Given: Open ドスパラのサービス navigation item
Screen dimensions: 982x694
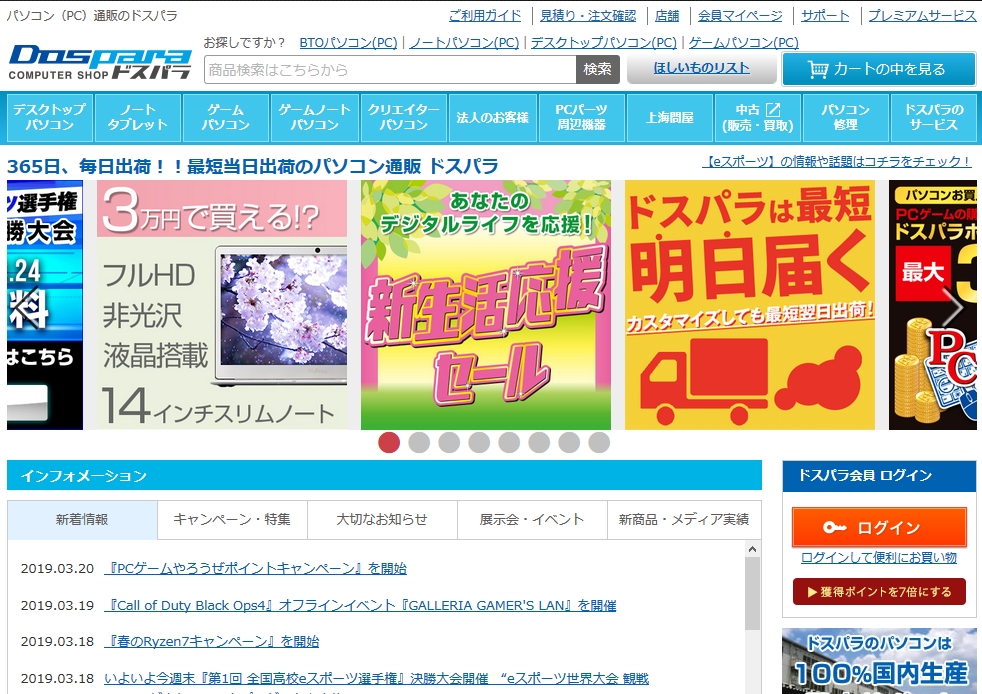Looking at the screenshot, I should pyautogui.click(x=934, y=117).
